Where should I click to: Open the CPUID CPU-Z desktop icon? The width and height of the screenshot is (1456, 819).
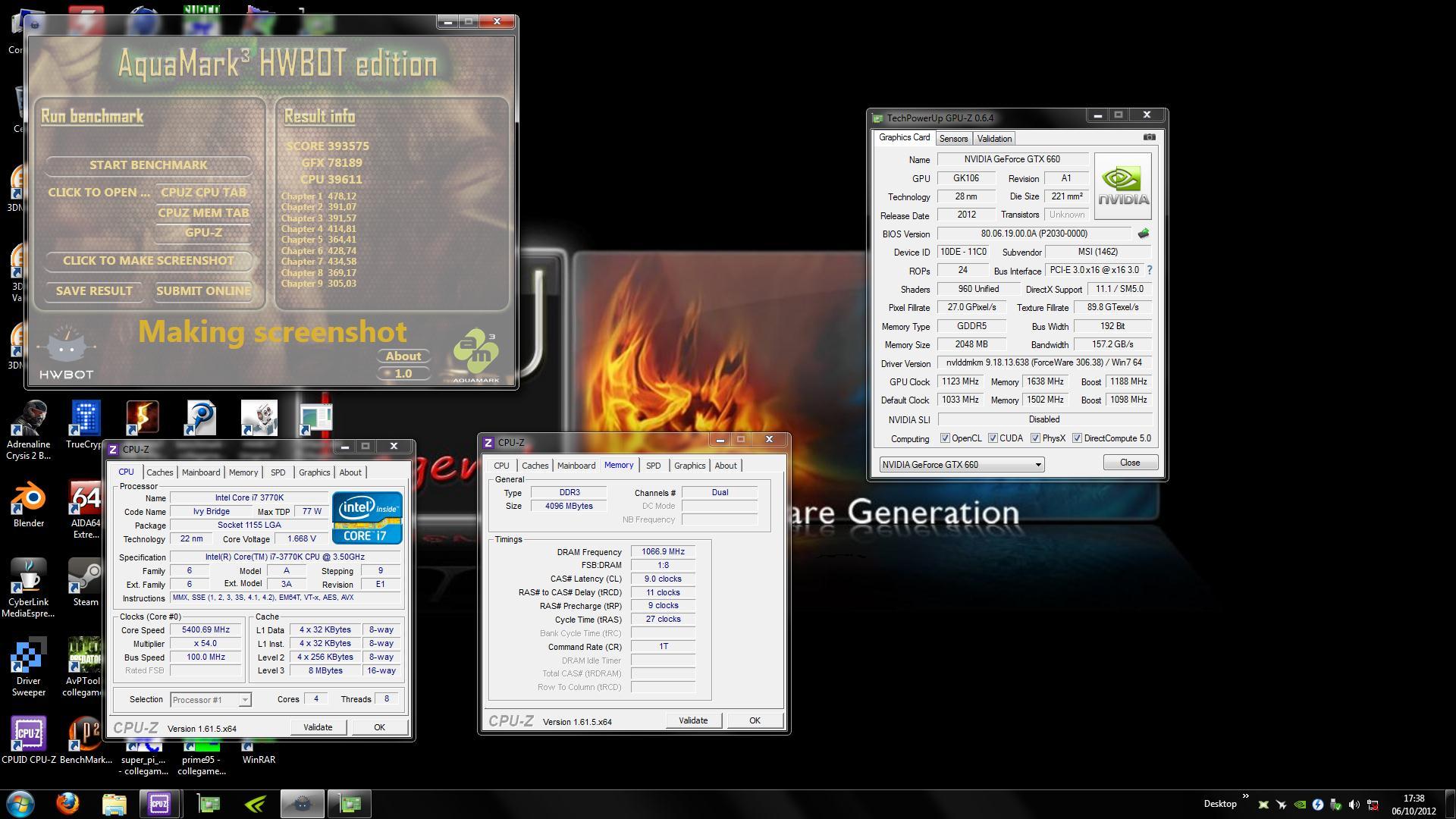(29, 739)
